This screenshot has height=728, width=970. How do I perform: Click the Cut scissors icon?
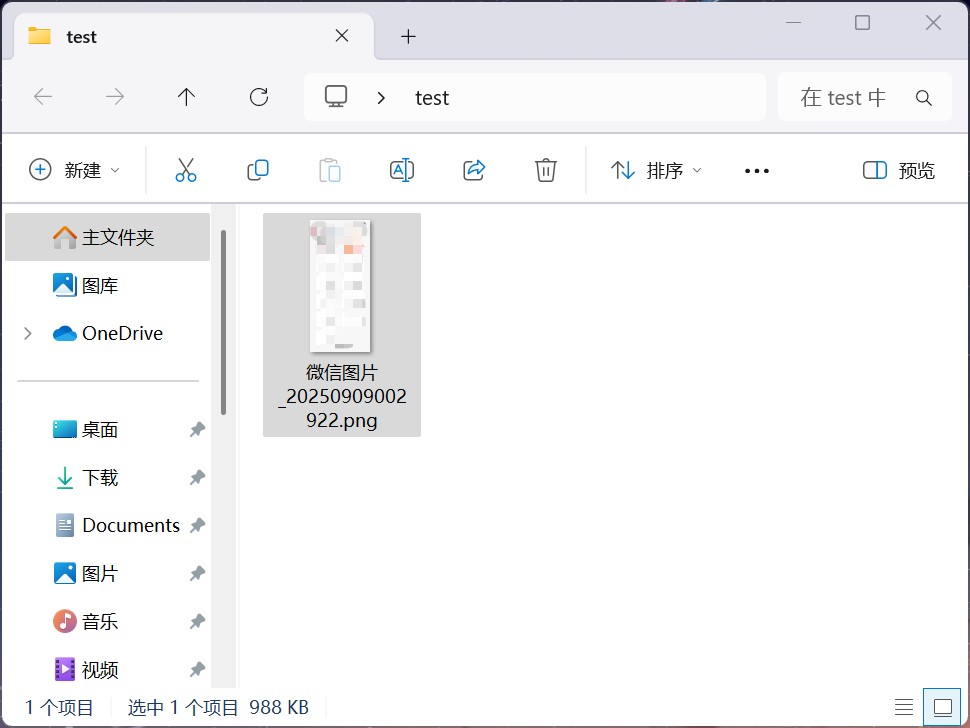186,170
